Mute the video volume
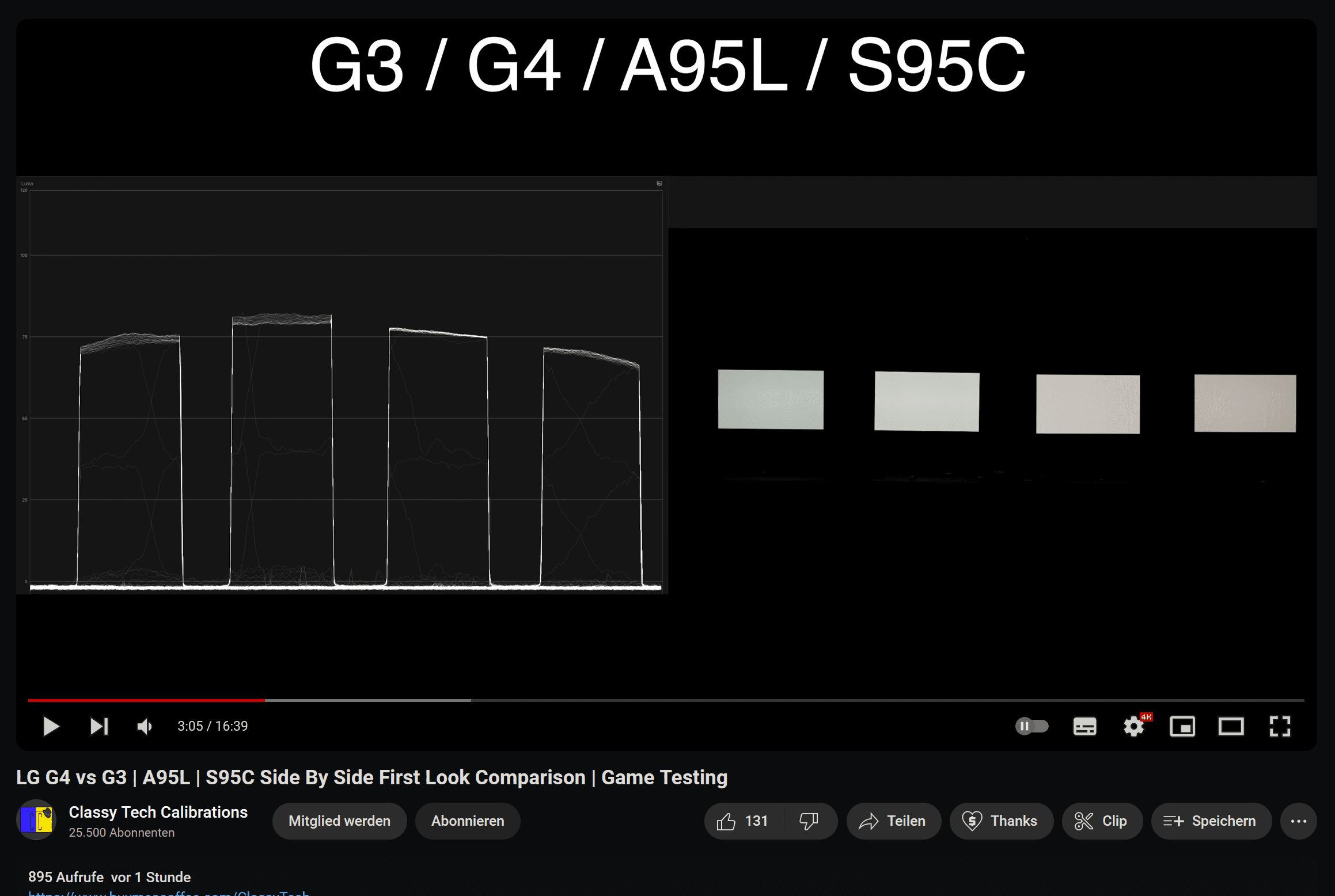 click(145, 726)
